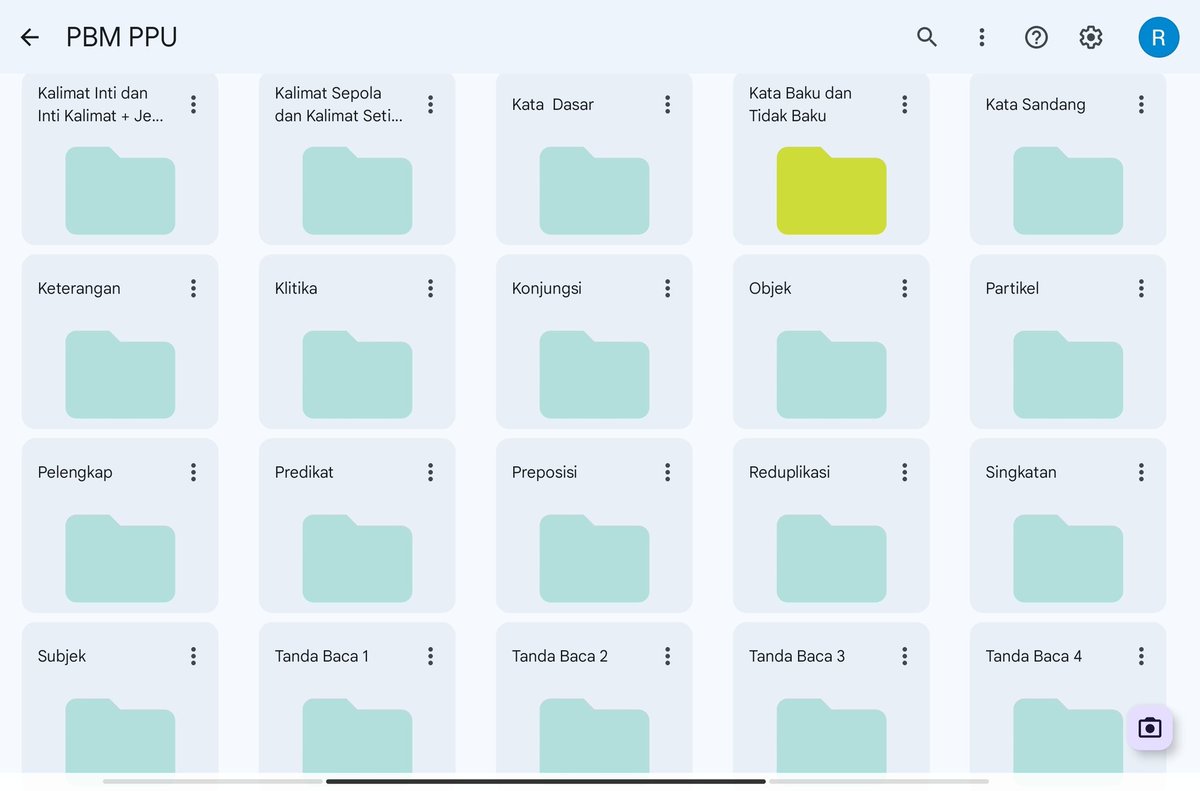The height and width of the screenshot is (791, 1200).
Task: Open more options for Kata Dasar folder
Action: 667,104
